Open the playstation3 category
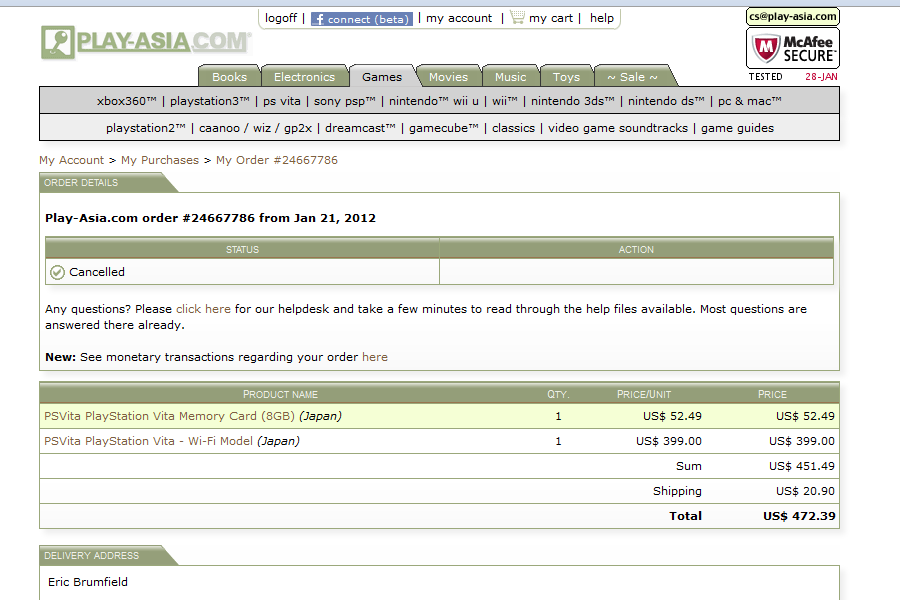The width and height of the screenshot is (900, 600). click(210, 101)
